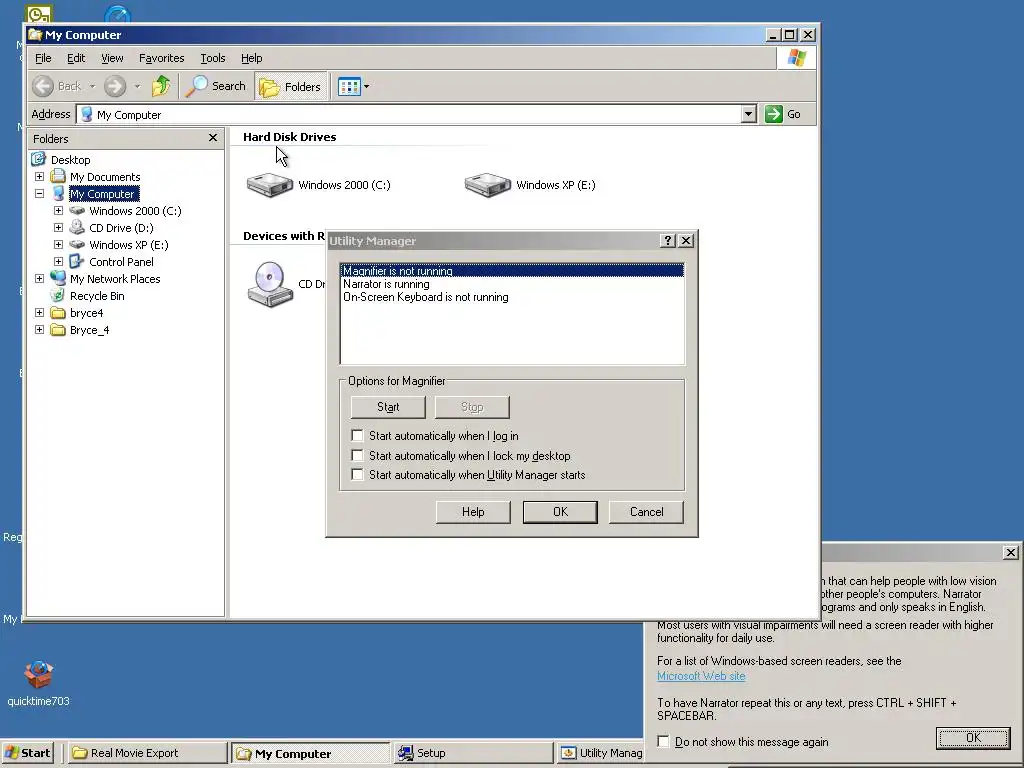
Task: Expand My Documents tree node
Action: (39, 176)
